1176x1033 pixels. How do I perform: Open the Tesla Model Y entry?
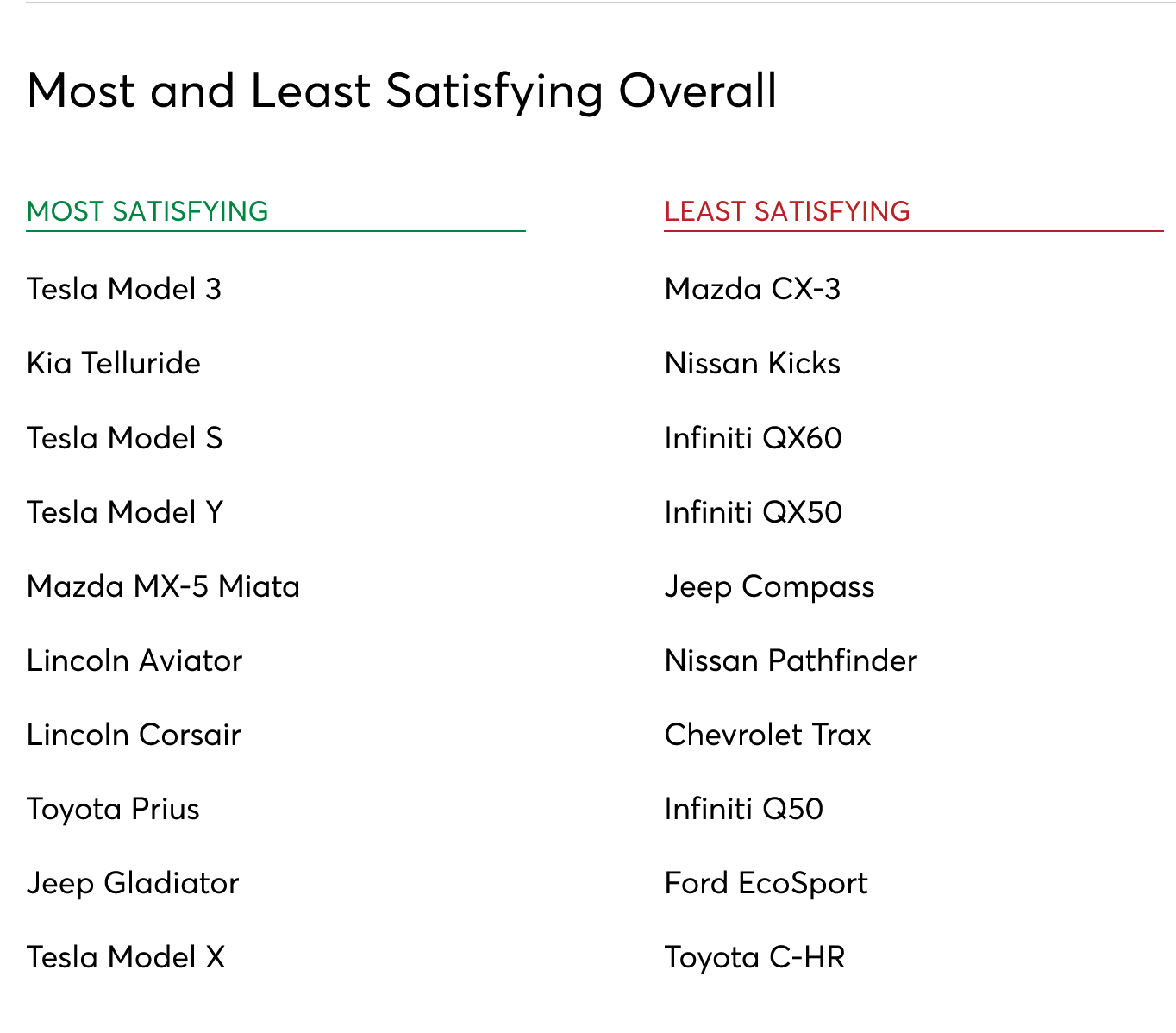[125, 512]
